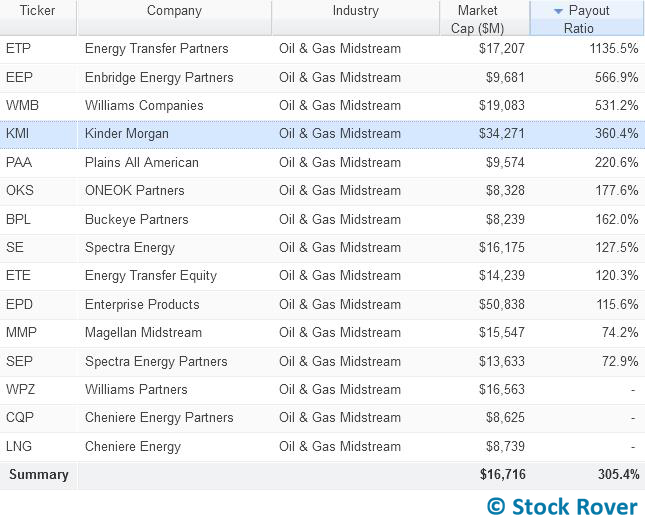Open the Kinder Morgan company row
Image resolution: width=645 pixels, height=522 pixels.
pos(322,134)
